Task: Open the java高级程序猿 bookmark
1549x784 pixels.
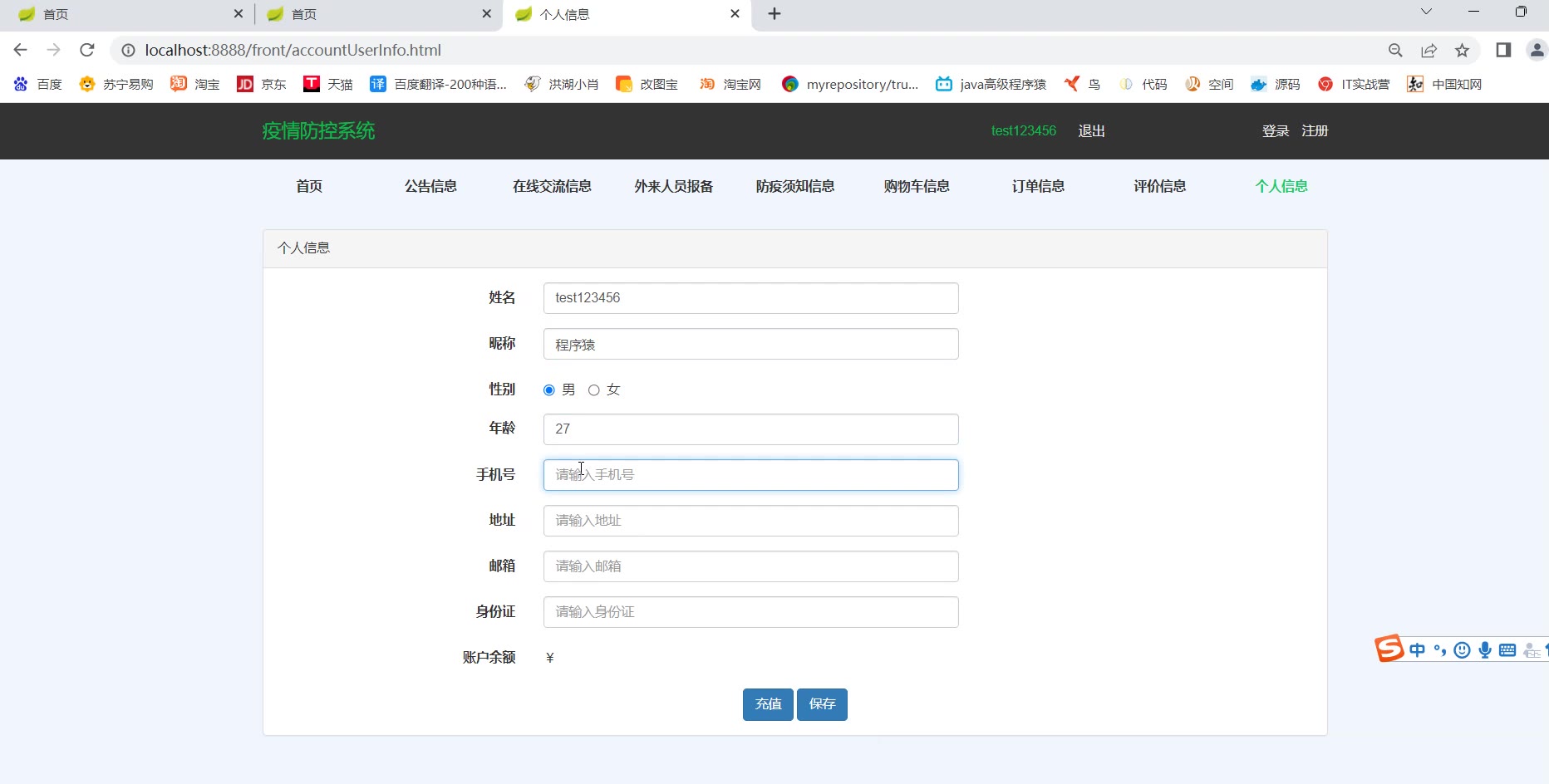Action: tap(991, 84)
